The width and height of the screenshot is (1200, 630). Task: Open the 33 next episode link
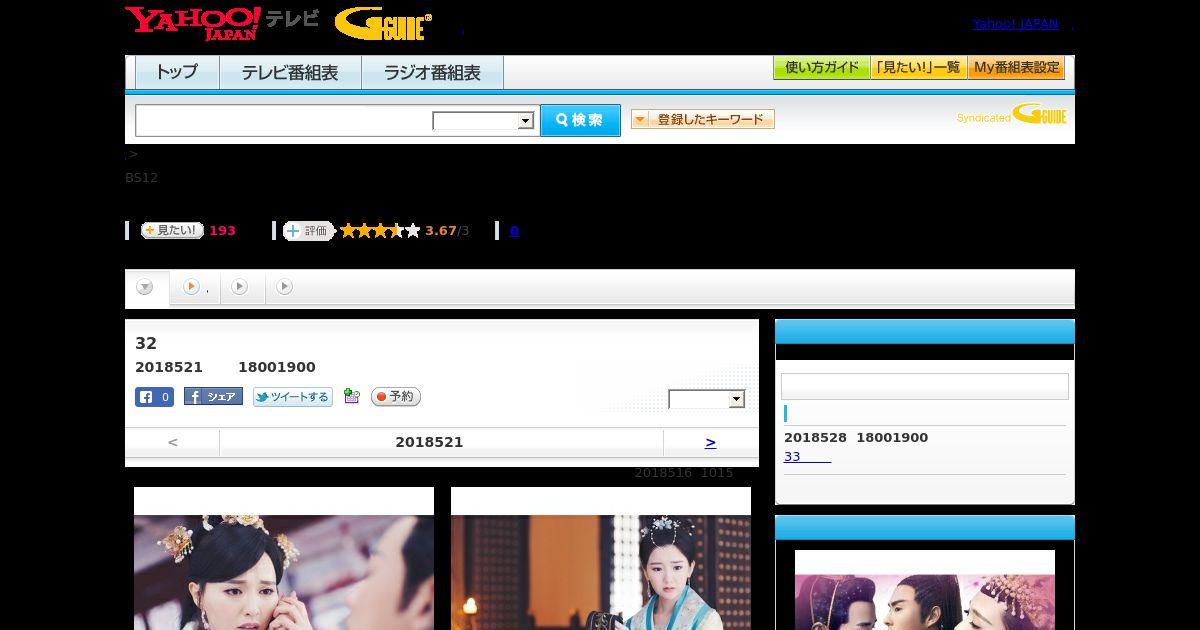[x=807, y=456]
